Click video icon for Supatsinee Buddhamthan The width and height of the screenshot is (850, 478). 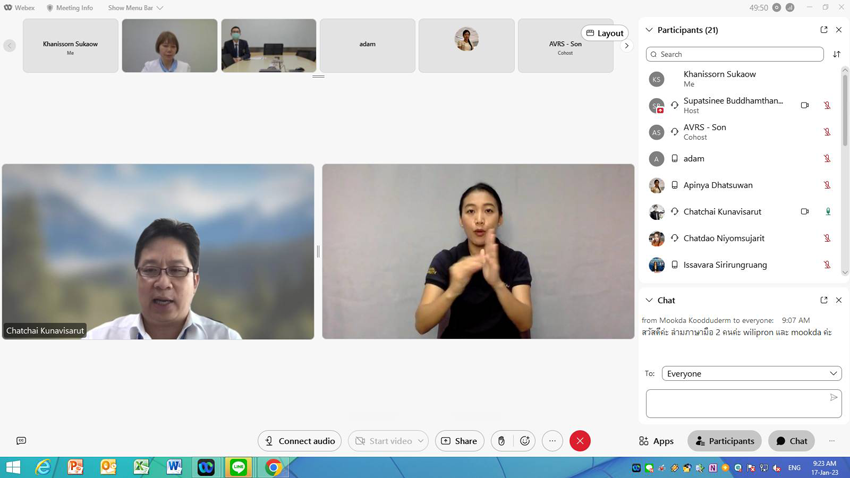pyautogui.click(x=804, y=105)
